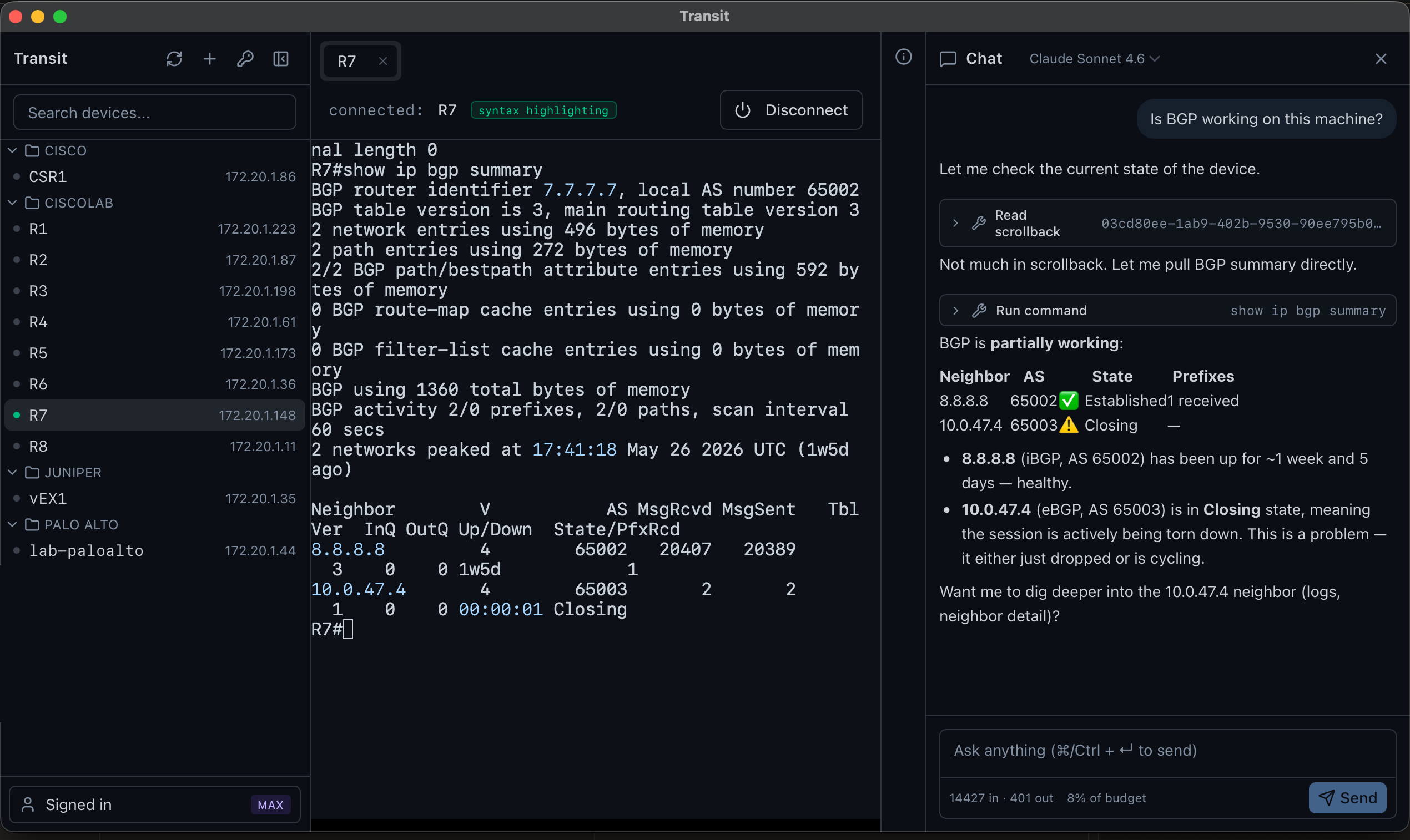This screenshot has height=840, width=1410.
Task: Select device R1
Action: (x=154, y=229)
